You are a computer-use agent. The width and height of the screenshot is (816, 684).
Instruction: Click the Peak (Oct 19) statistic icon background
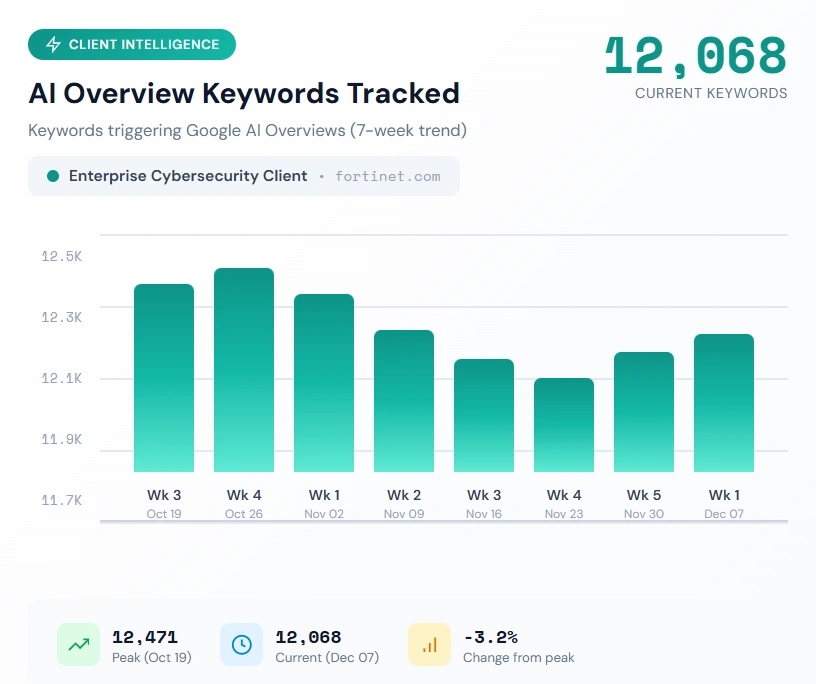tap(79, 644)
